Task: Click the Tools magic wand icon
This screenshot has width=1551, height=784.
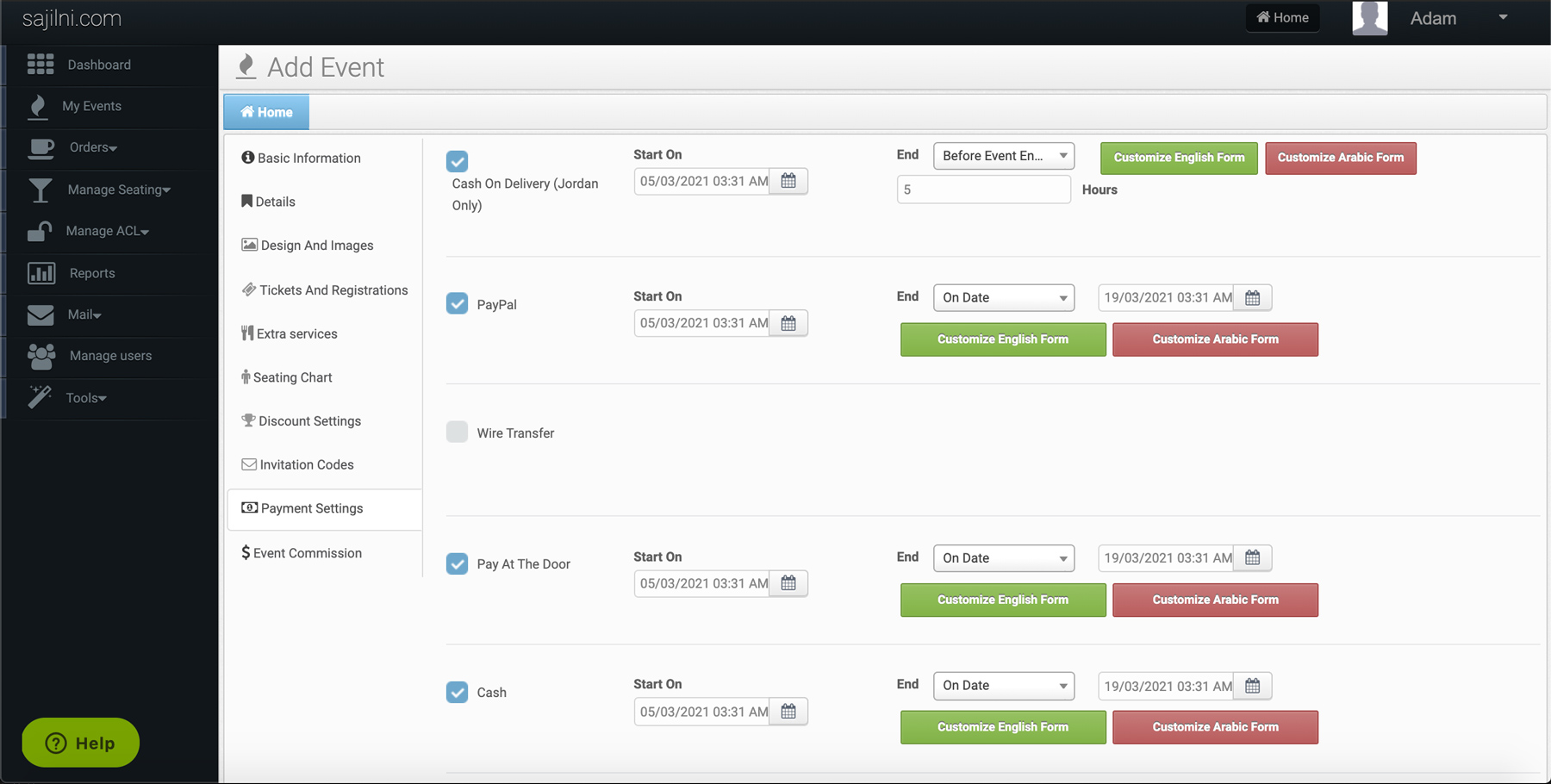Action: [x=40, y=397]
